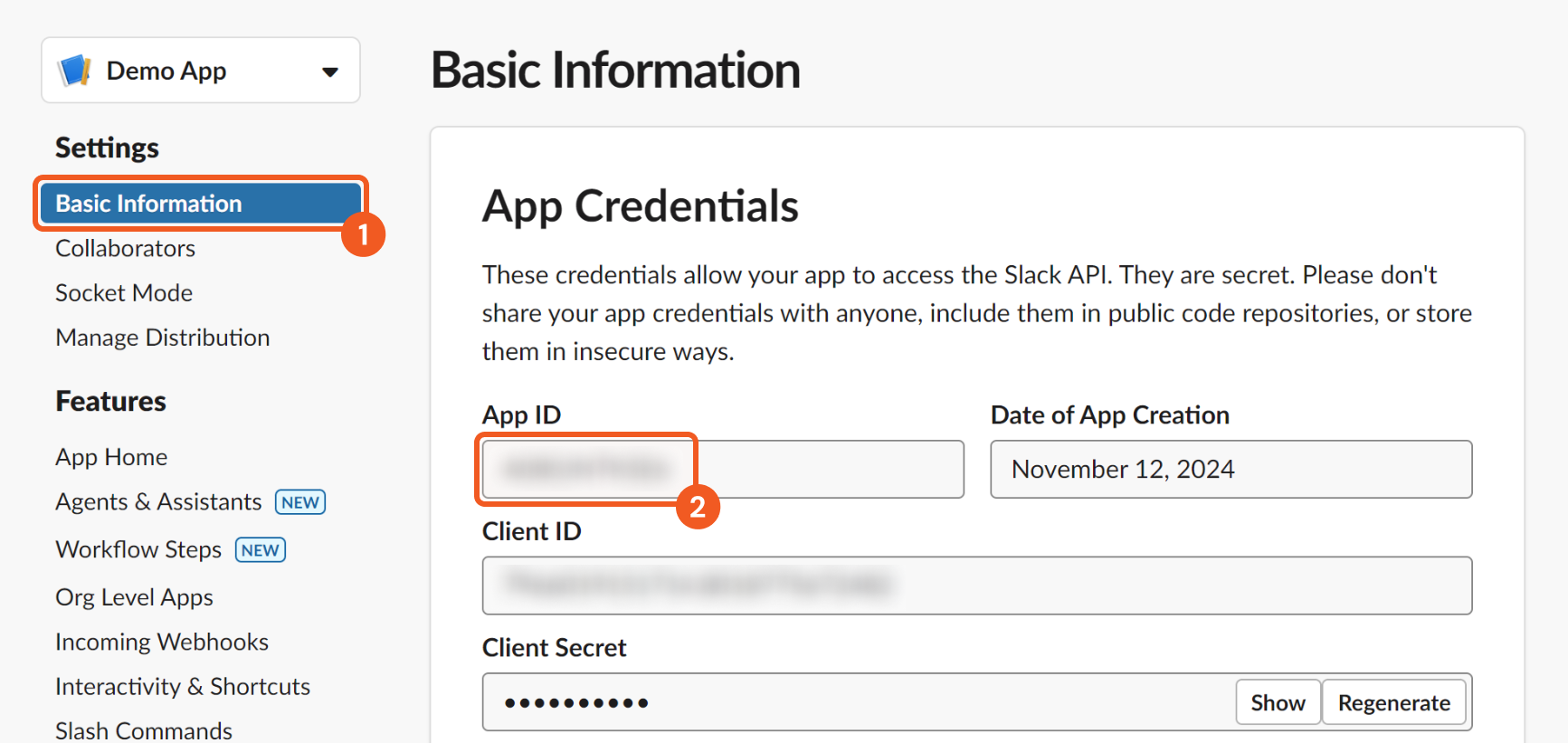Open the Basic Information settings page

pyautogui.click(x=201, y=204)
